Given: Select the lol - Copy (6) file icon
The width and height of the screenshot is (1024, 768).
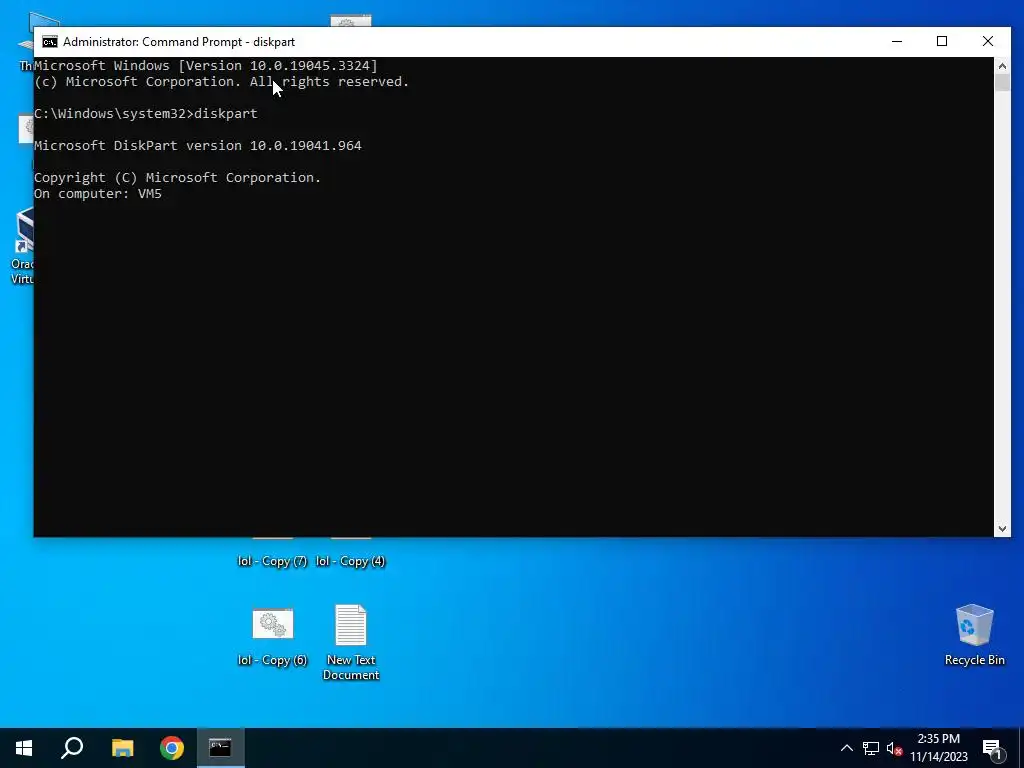Looking at the screenshot, I should (272, 637).
